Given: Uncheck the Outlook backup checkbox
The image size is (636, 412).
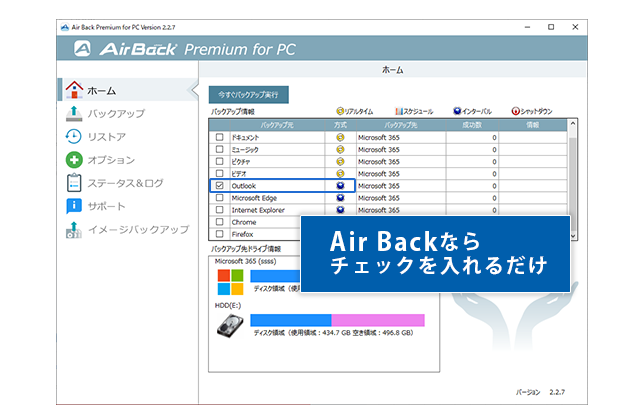Looking at the screenshot, I should [220, 185].
